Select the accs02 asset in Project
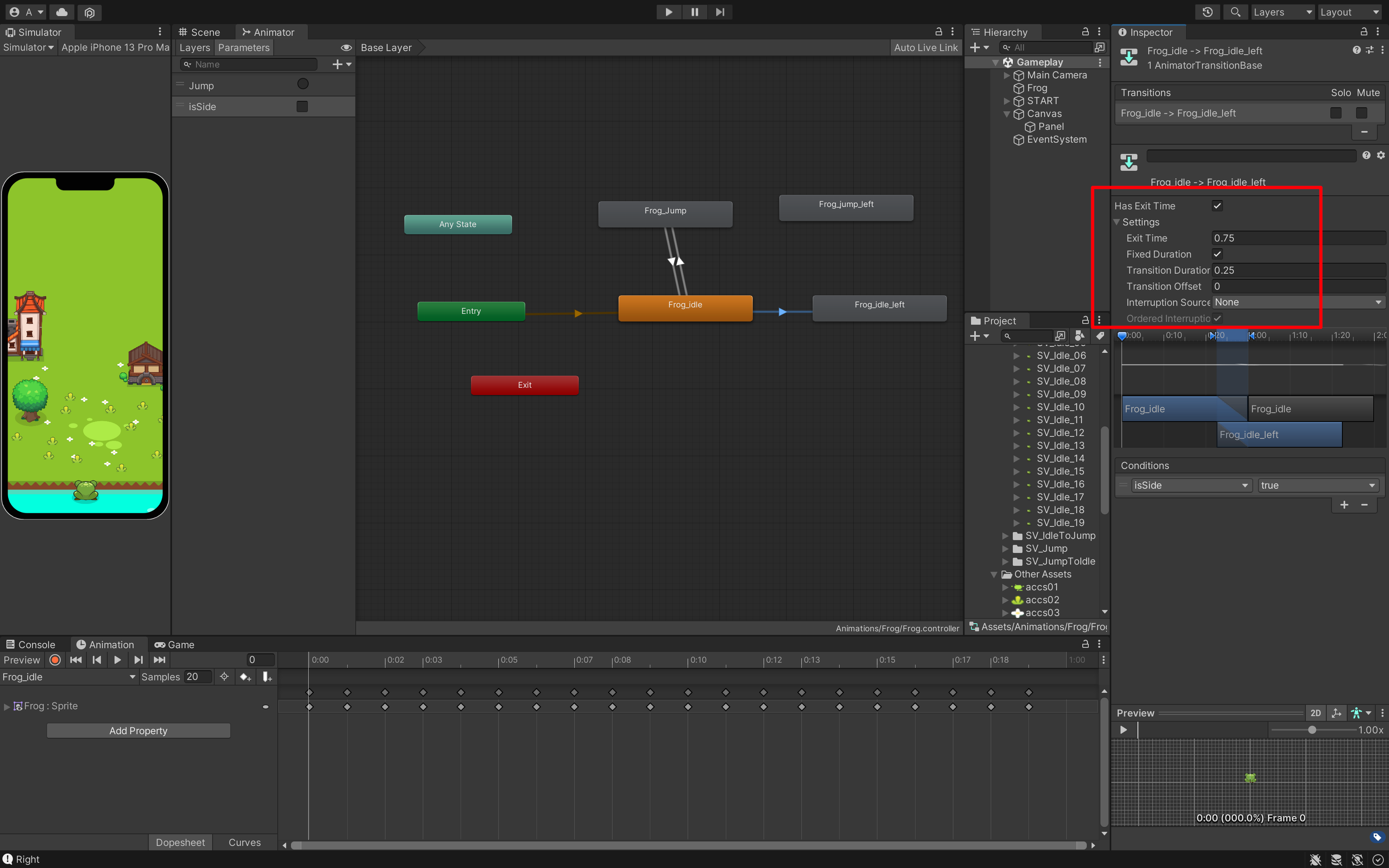The height and width of the screenshot is (868, 1389). [1042, 600]
